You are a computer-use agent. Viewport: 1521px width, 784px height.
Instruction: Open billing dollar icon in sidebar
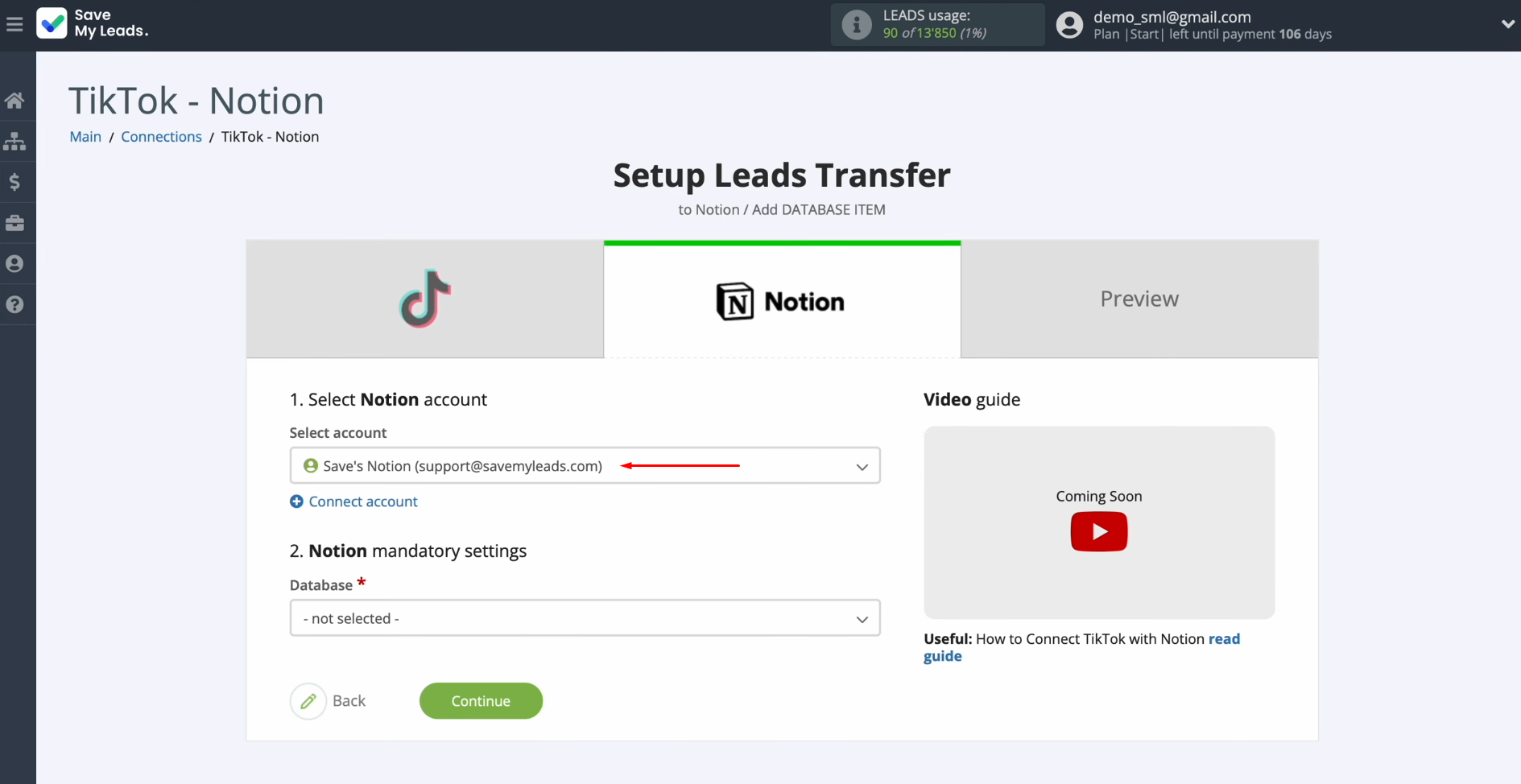(14, 182)
